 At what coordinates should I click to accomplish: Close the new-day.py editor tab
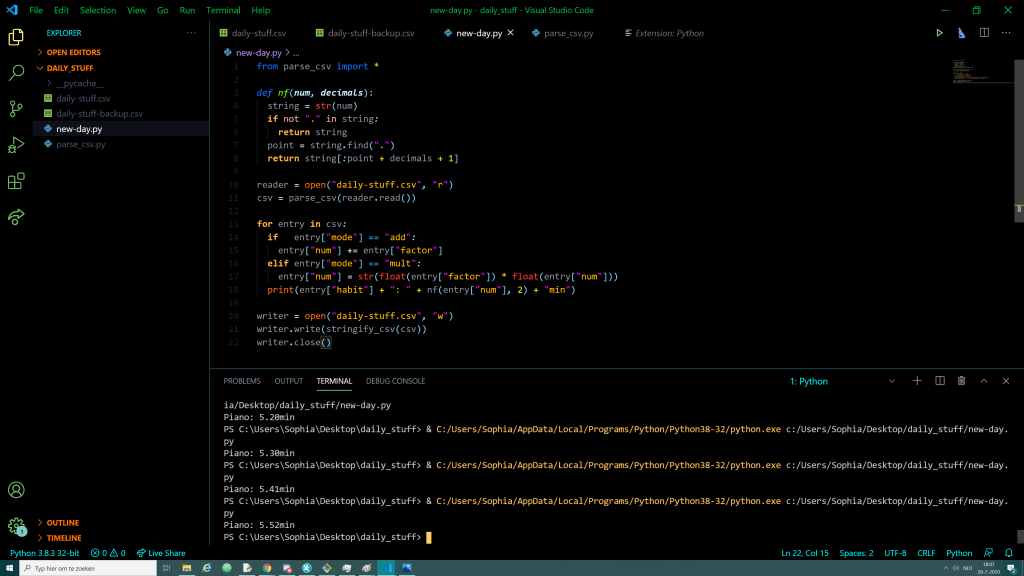[x=510, y=33]
